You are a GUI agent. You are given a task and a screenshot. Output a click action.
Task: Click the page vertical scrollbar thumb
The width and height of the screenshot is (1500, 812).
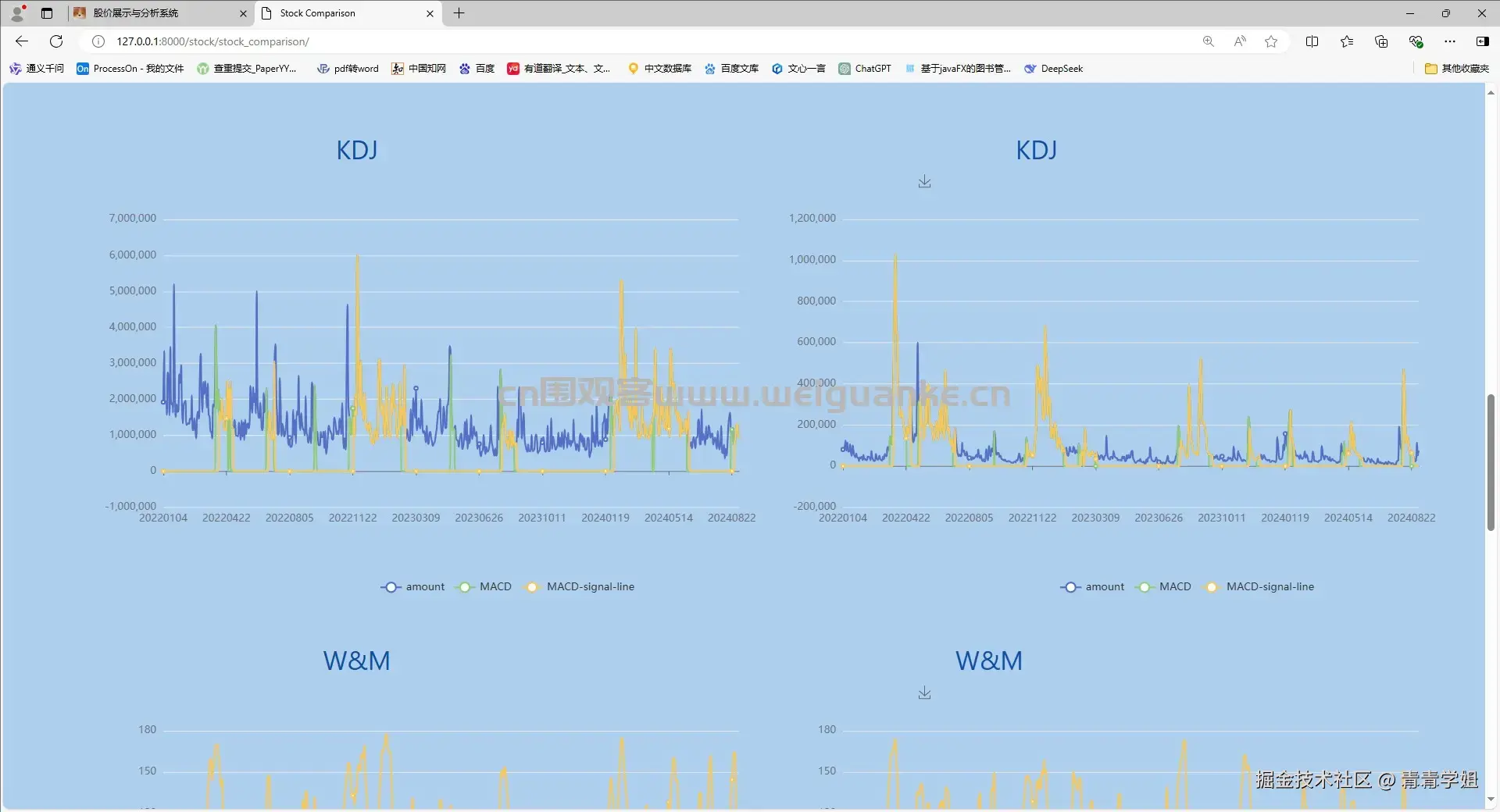pos(1491,462)
